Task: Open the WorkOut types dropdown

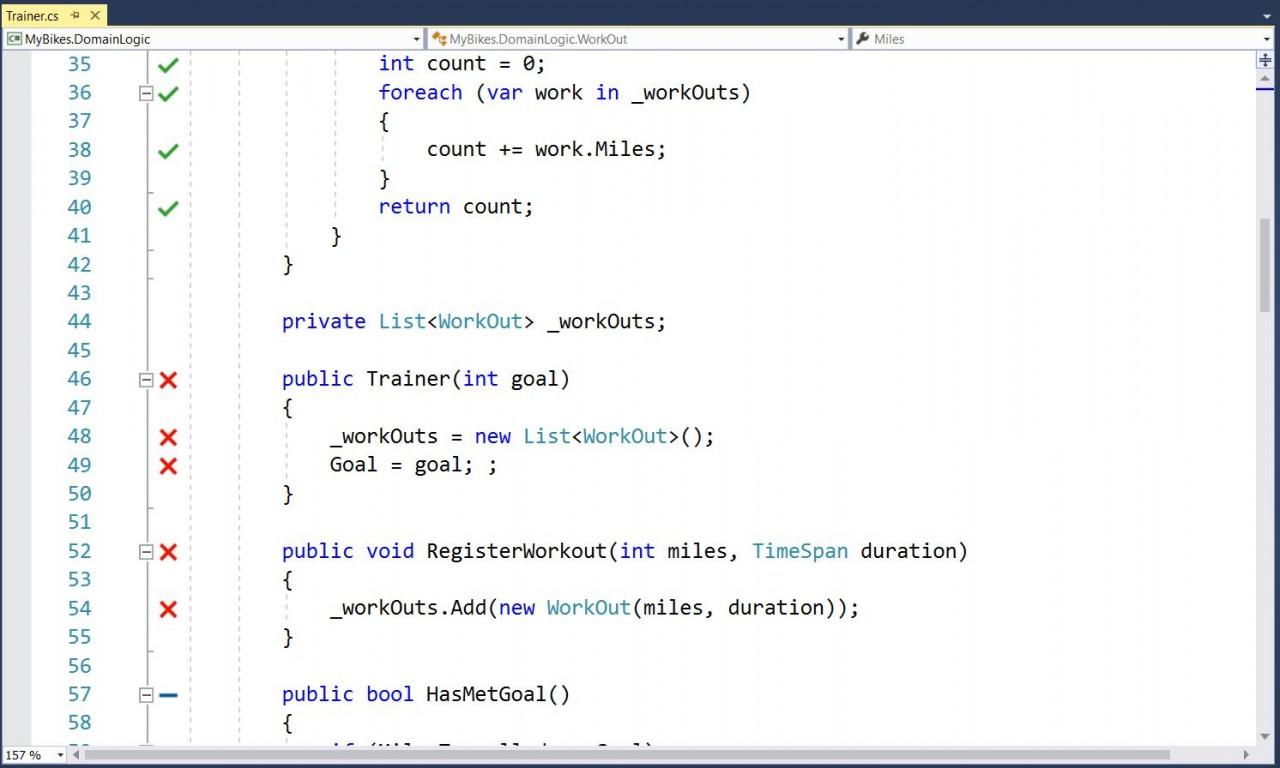Action: 841,38
